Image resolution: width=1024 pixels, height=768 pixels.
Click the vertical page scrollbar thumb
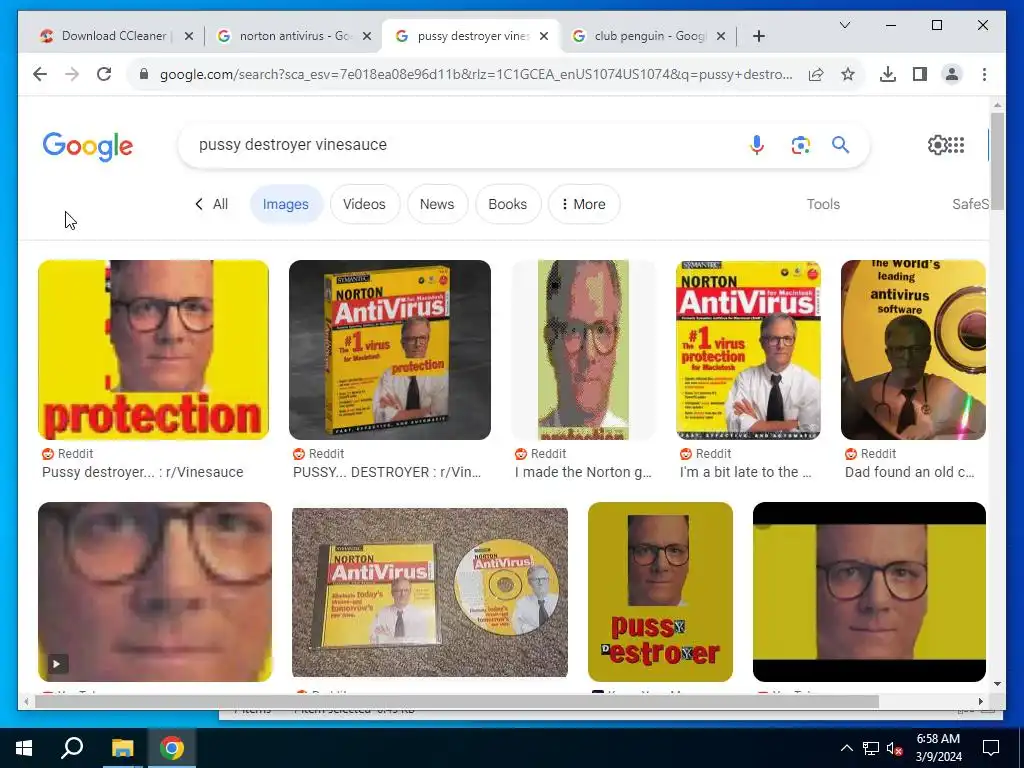click(x=997, y=161)
